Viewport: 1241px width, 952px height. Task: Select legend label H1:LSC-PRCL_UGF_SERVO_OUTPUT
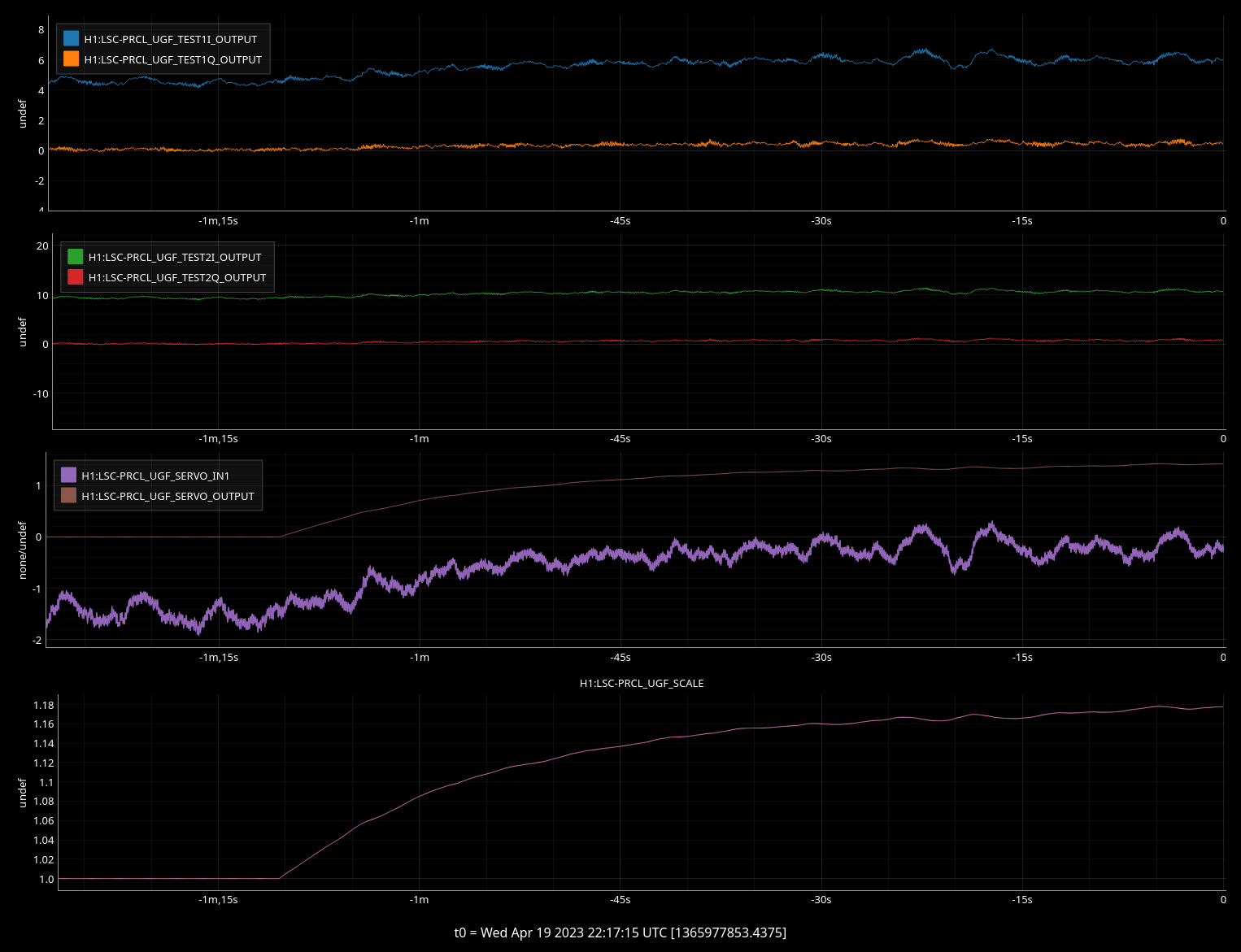click(x=168, y=496)
